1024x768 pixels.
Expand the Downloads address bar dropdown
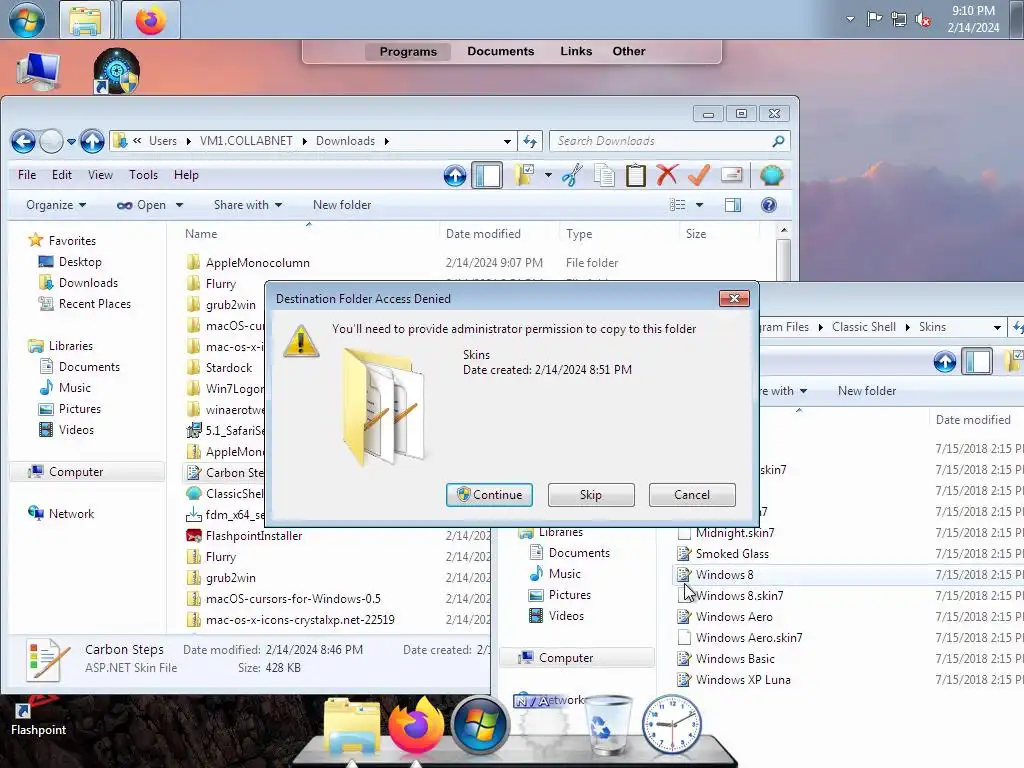(507, 141)
